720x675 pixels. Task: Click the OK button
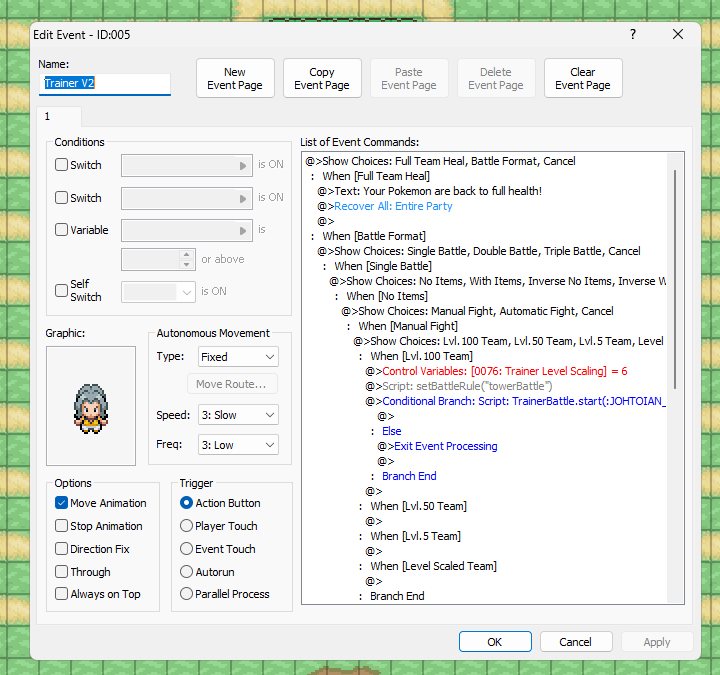pyautogui.click(x=495, y=642)
